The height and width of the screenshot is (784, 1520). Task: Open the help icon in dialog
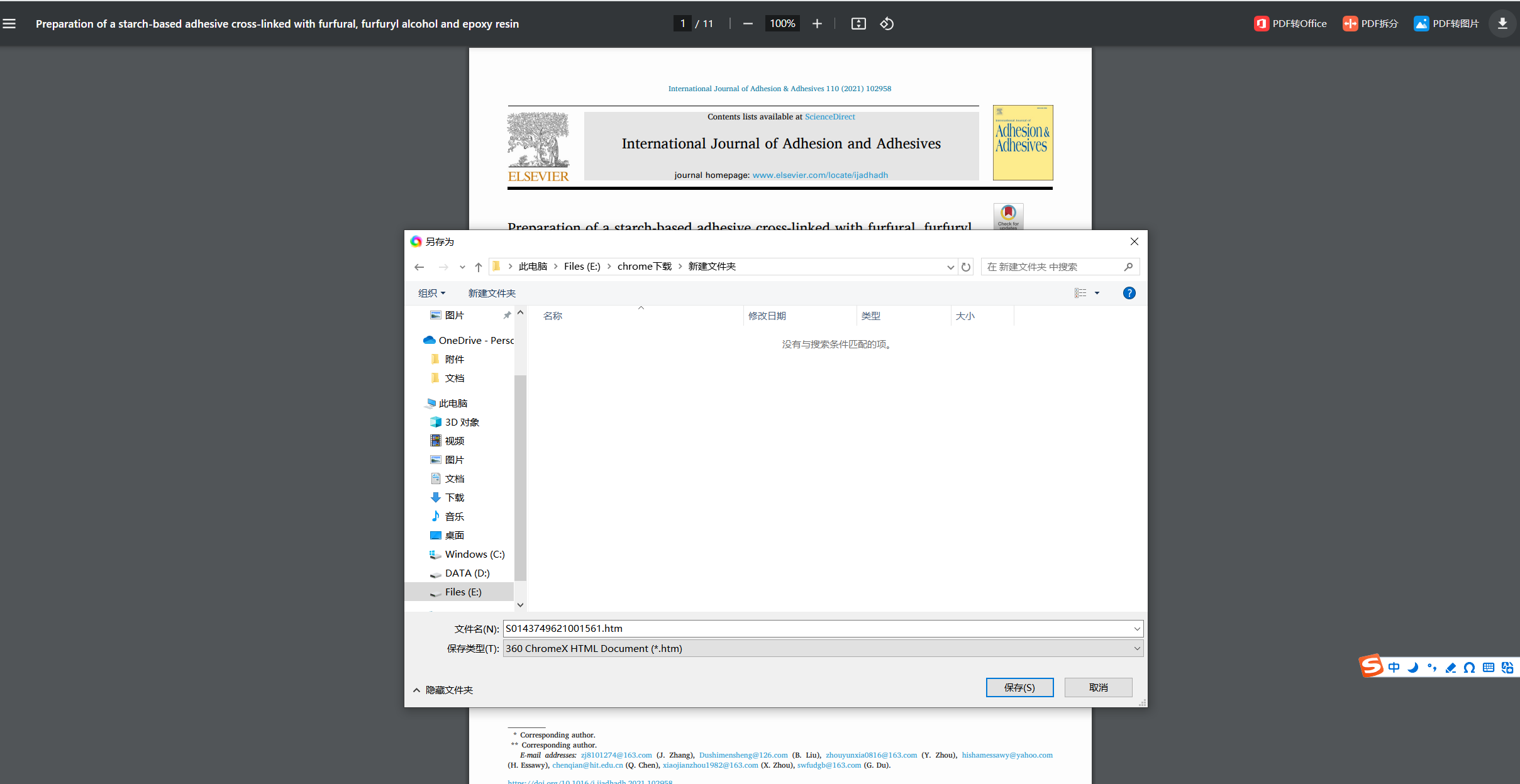[x=1129, y=293]
